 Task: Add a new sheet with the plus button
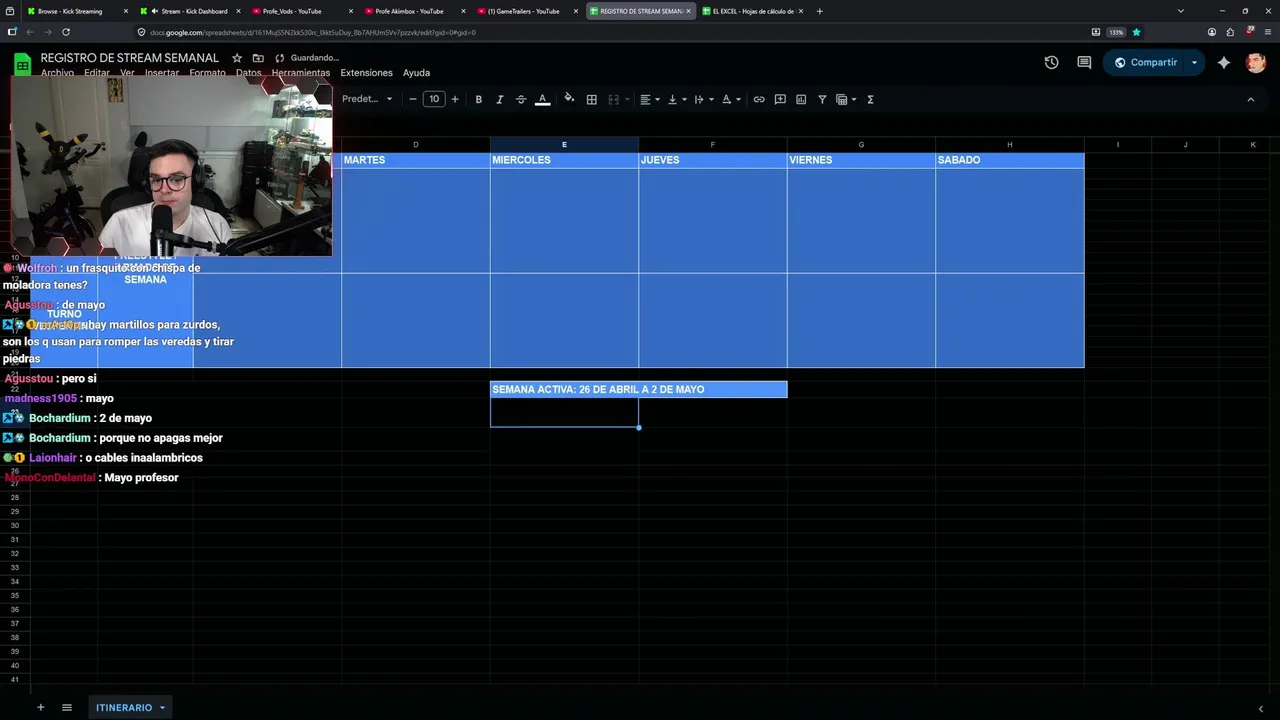tap(41, 707)
